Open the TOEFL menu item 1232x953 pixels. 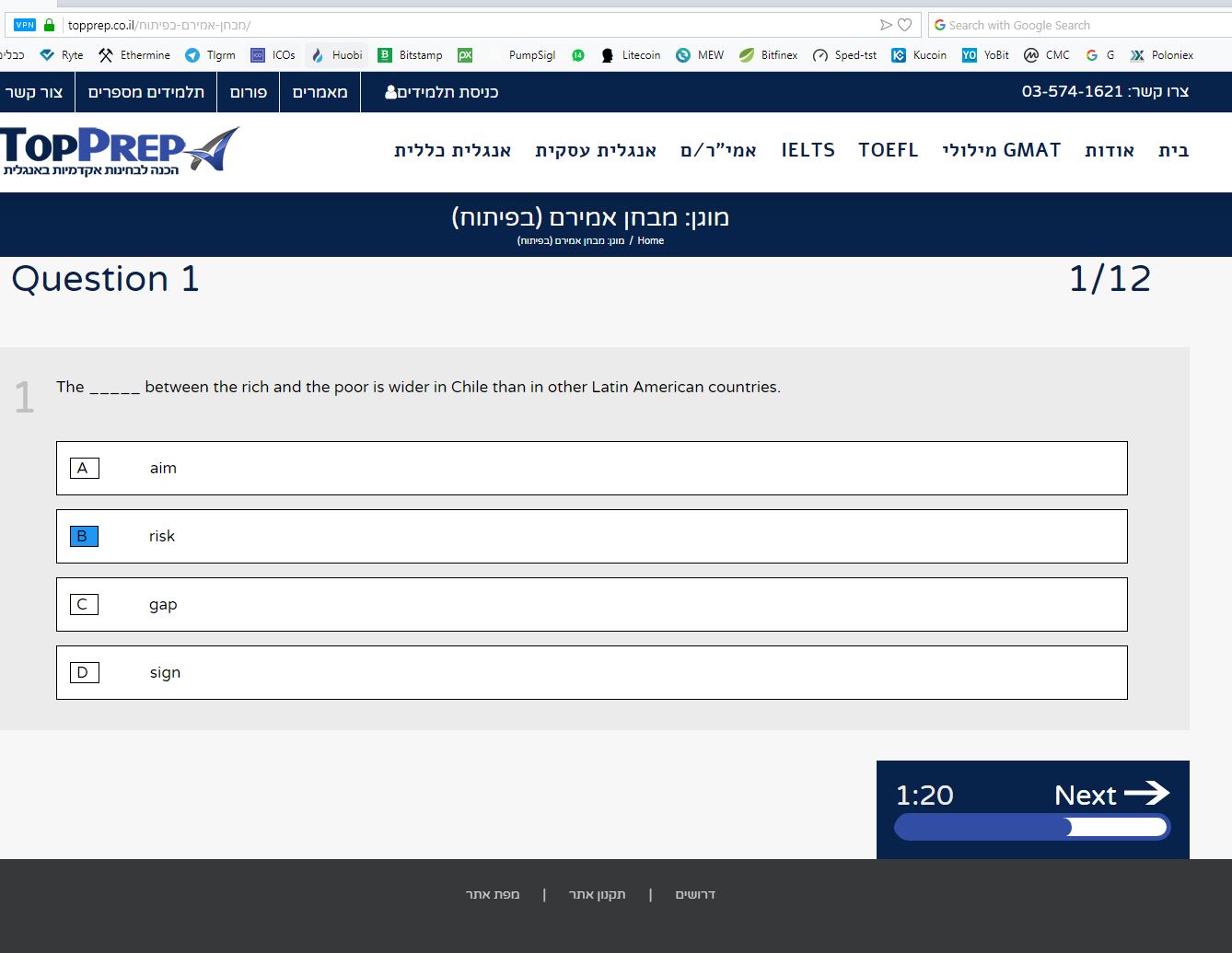889,150
